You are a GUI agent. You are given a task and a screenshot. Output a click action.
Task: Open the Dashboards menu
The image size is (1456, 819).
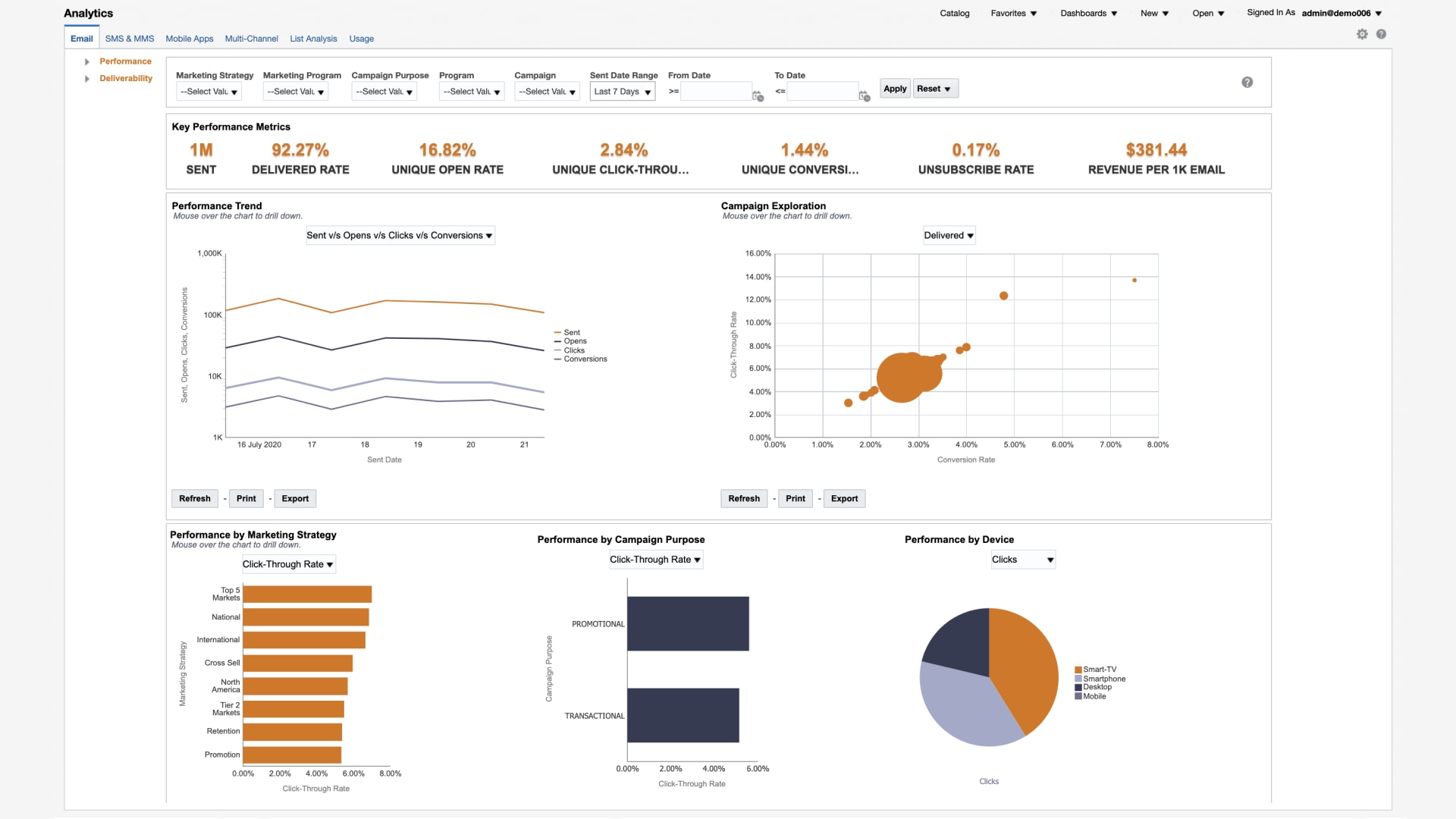tap(1089, 13)
